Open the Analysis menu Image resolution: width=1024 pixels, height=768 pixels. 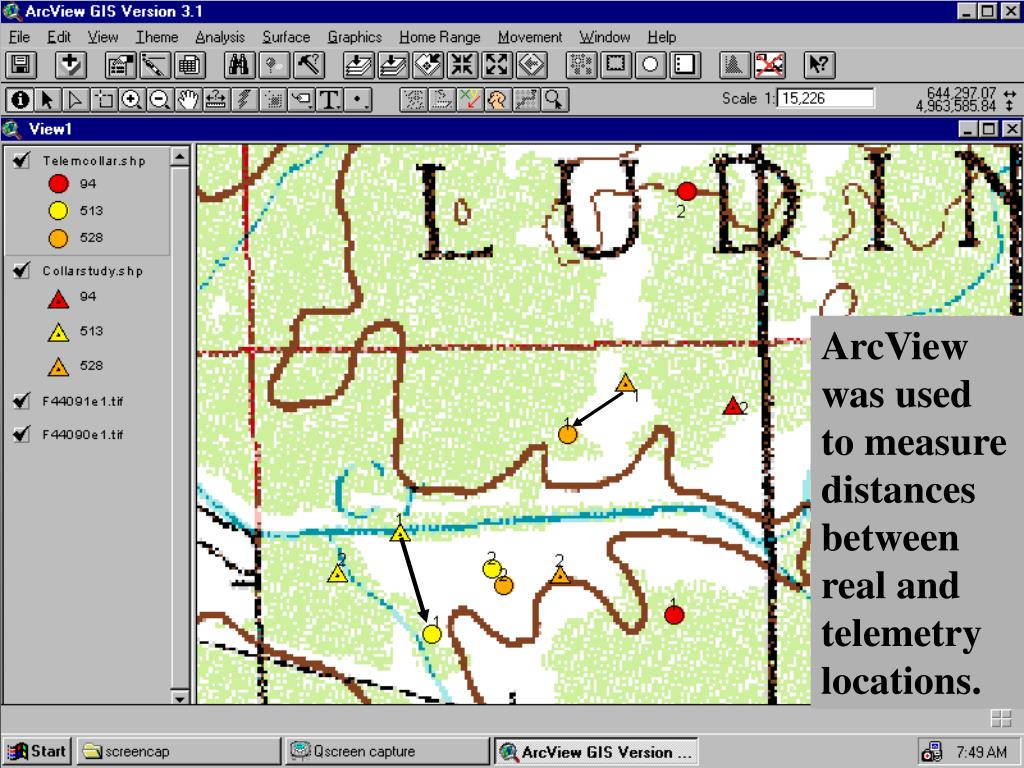pyautogui.click(x=220, y=37)
